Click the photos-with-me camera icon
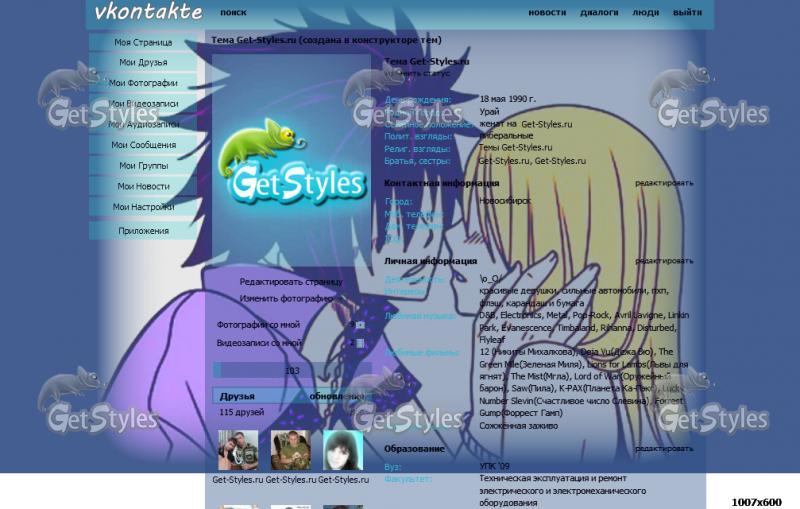 point(360,325)
